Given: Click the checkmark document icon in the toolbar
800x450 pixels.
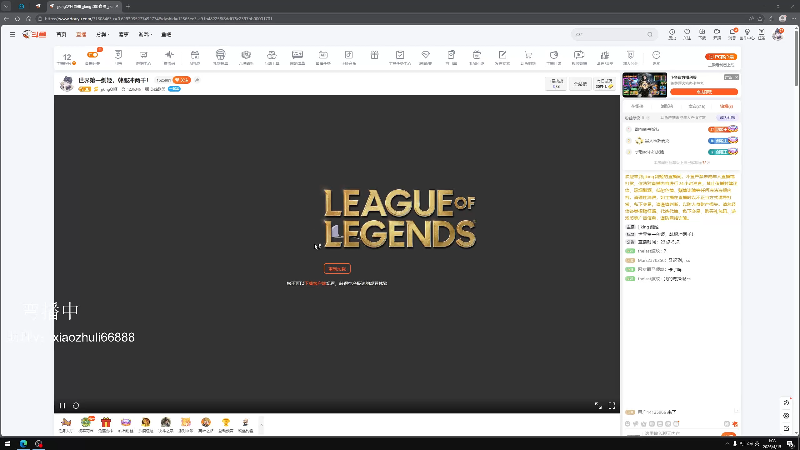Looking at the screenshot, I should tap(400, 55).
